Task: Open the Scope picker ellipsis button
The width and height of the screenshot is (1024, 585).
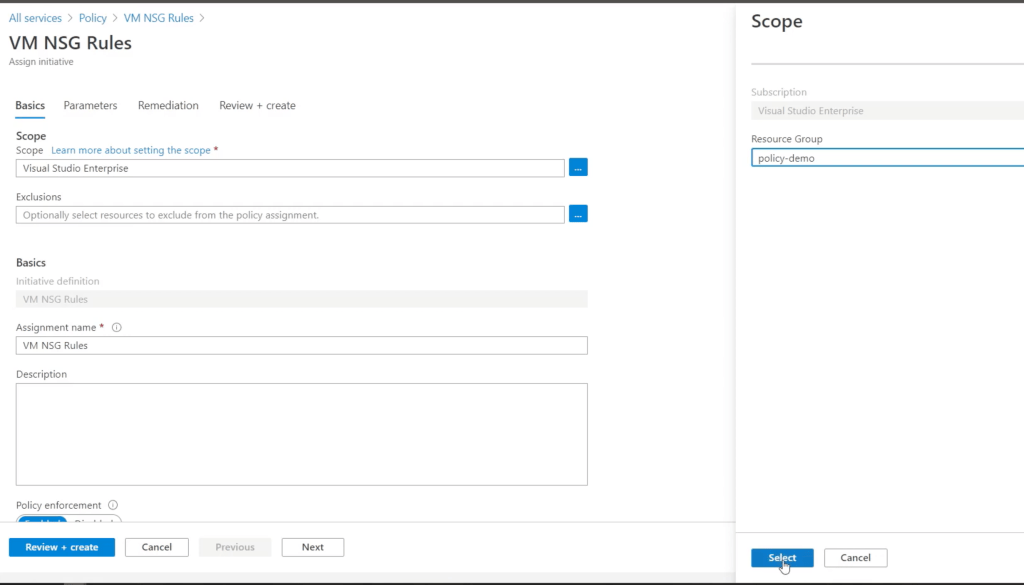Action: point(578,168)
